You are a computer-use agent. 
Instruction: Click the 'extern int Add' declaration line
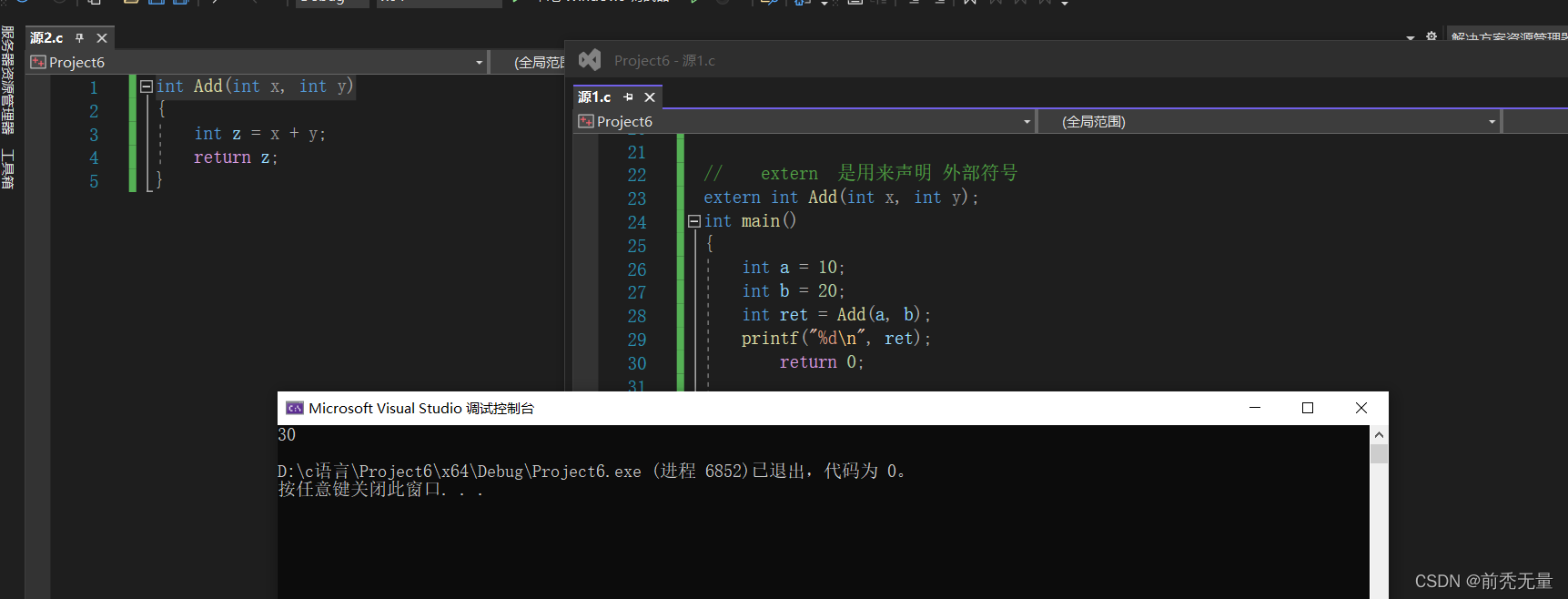pyautogui.click(x=841, y=198)
